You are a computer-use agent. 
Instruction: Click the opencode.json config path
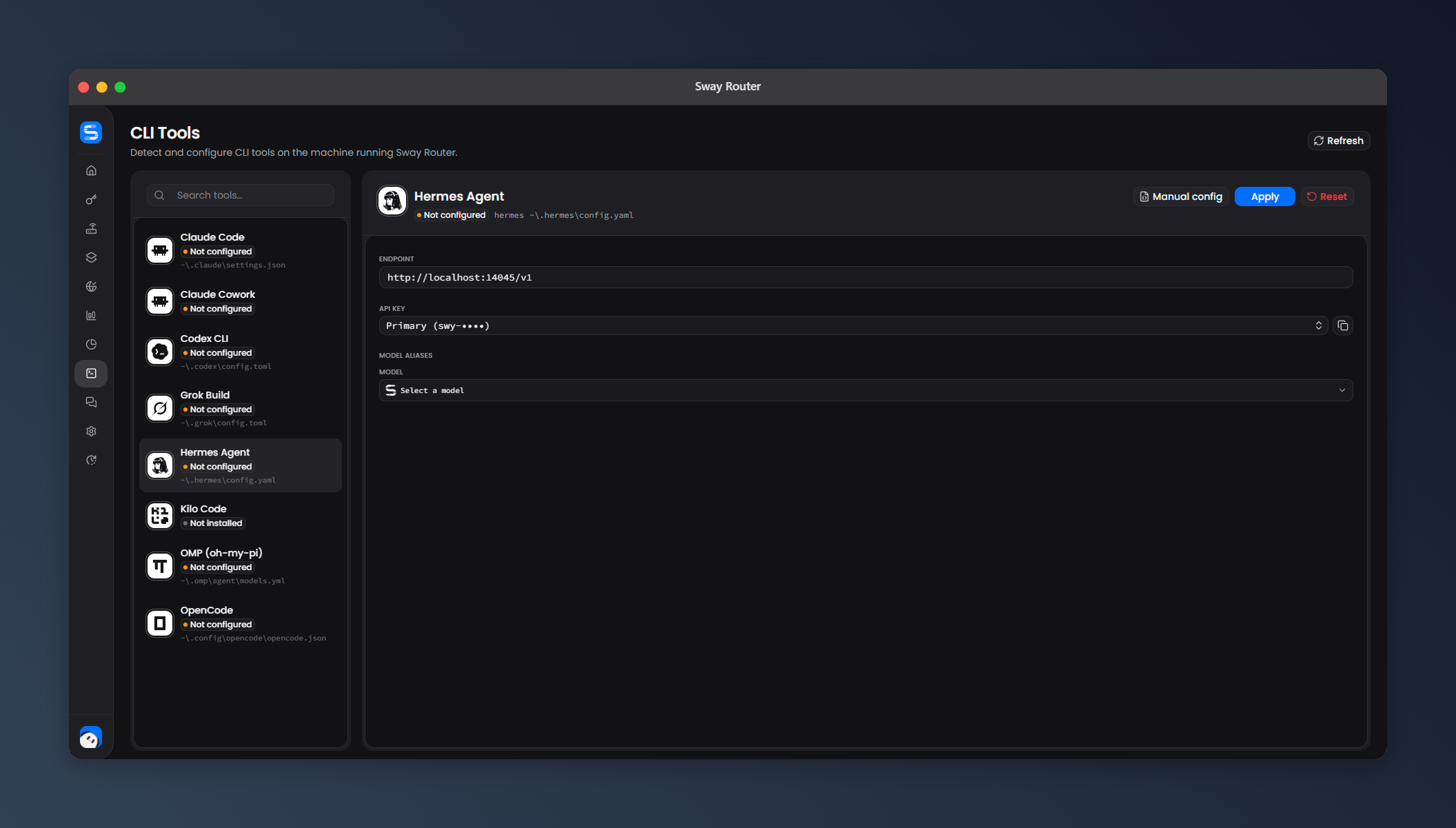pos(254,638)
